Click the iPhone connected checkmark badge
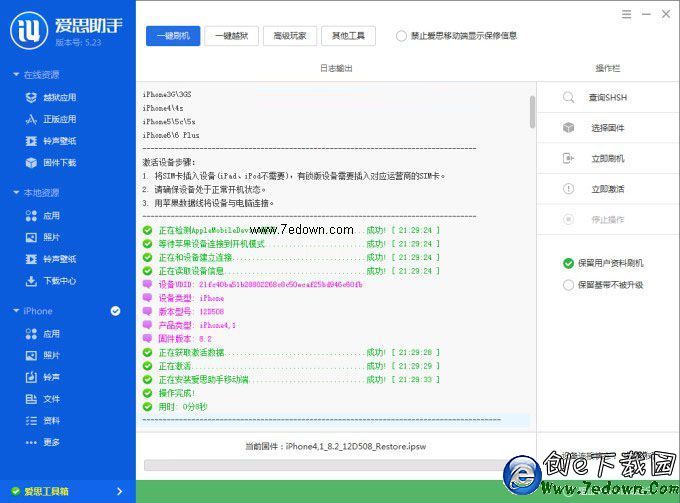680x503 pixels. click(115, 310)
